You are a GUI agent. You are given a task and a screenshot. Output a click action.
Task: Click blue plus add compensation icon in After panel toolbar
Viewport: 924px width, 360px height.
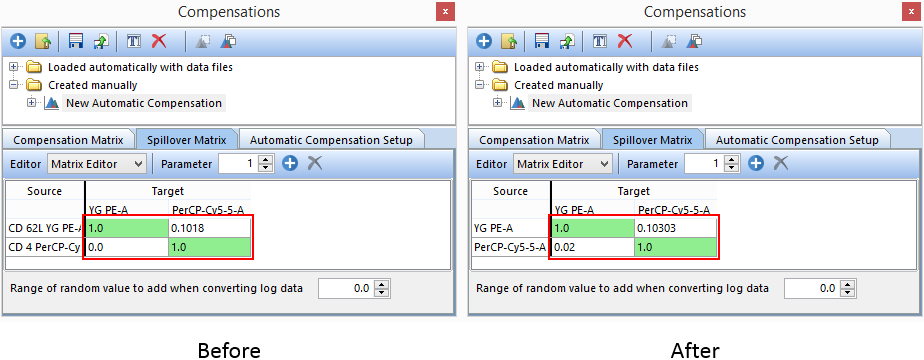coord(484,41)
